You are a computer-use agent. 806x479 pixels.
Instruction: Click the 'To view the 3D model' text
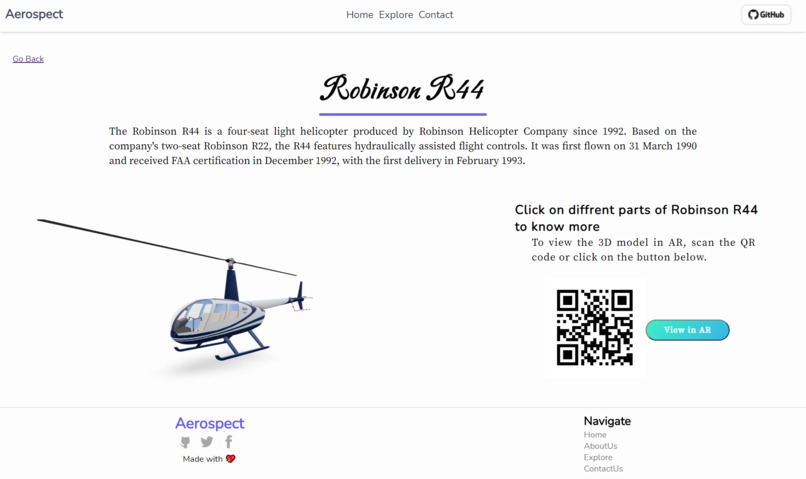pos(643,250)
